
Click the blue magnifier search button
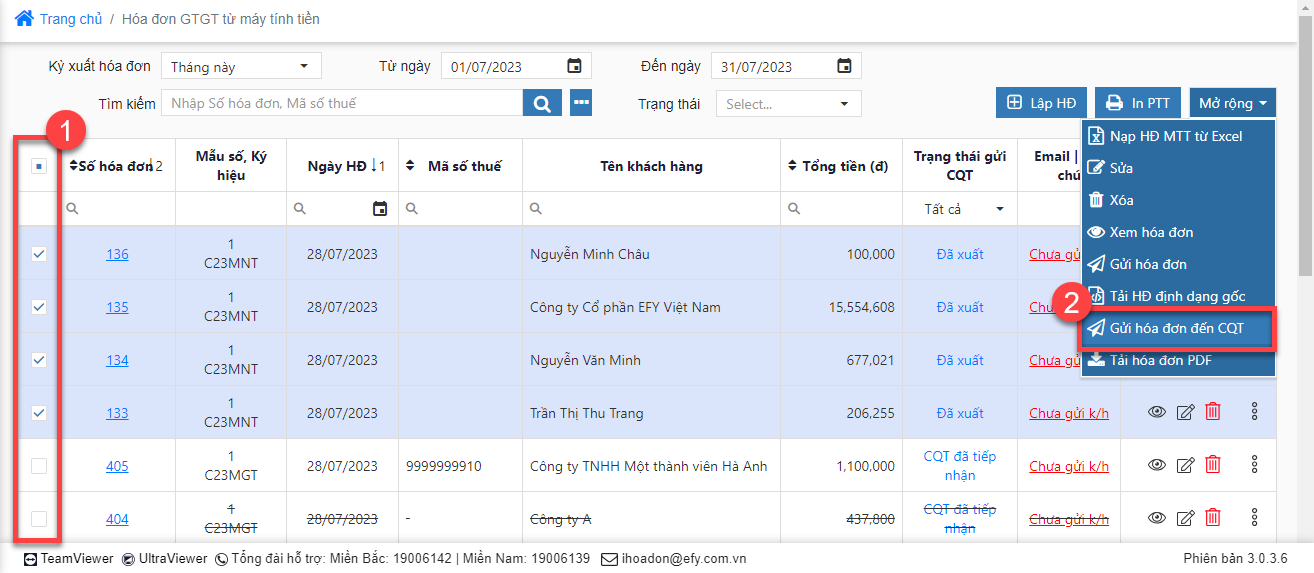pyautogui.click(x=542, y=103)
